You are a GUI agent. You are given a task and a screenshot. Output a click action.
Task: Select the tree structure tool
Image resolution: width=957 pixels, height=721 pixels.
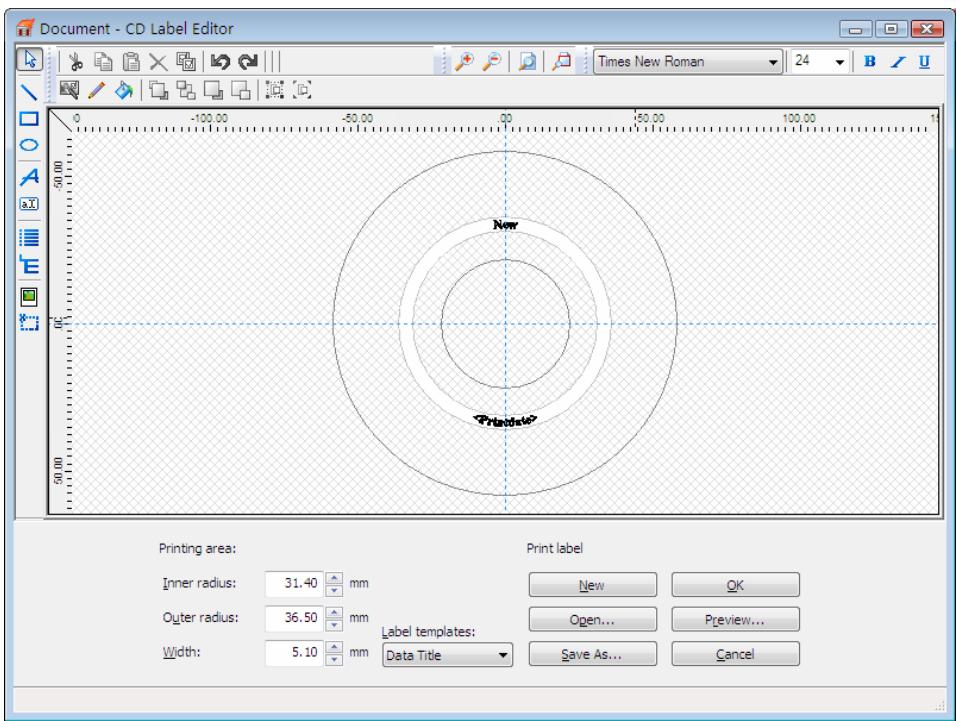pyautogui.click(x=29, y=265)
